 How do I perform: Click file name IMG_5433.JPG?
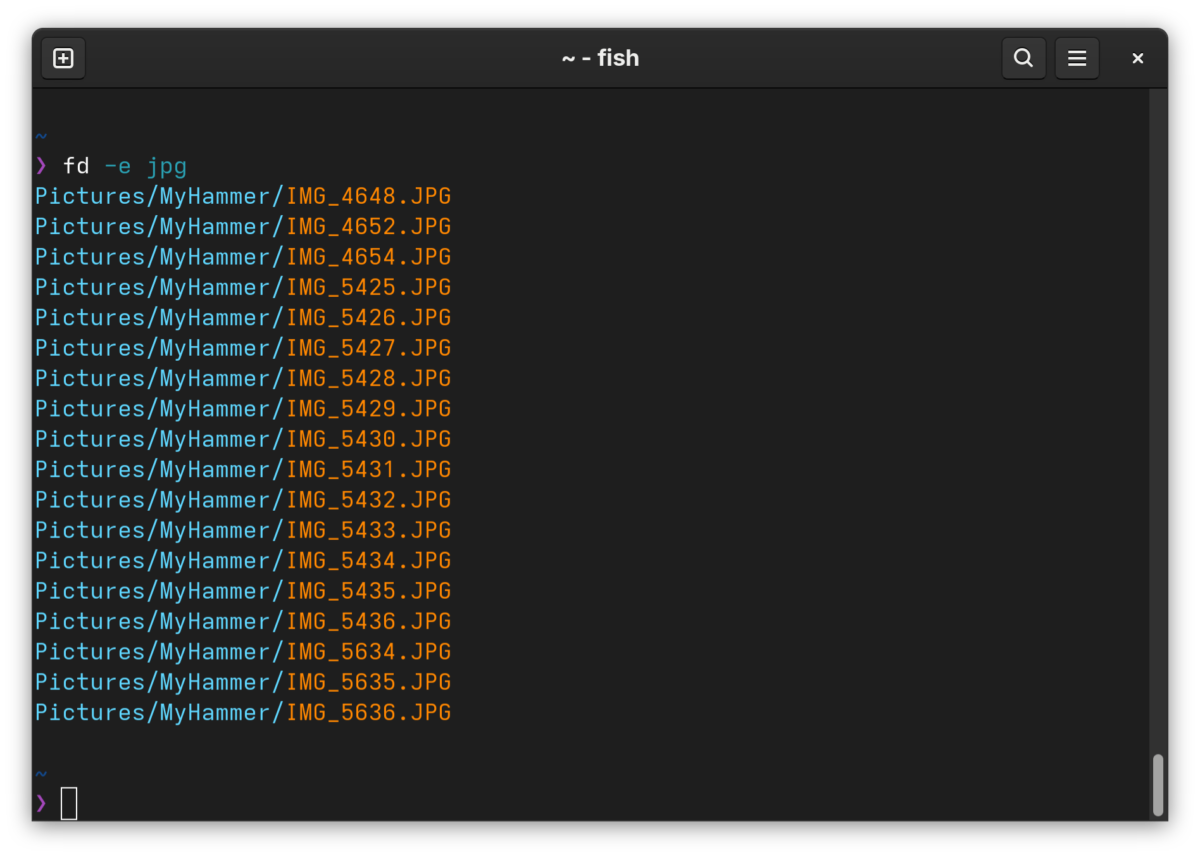(369, 530)
